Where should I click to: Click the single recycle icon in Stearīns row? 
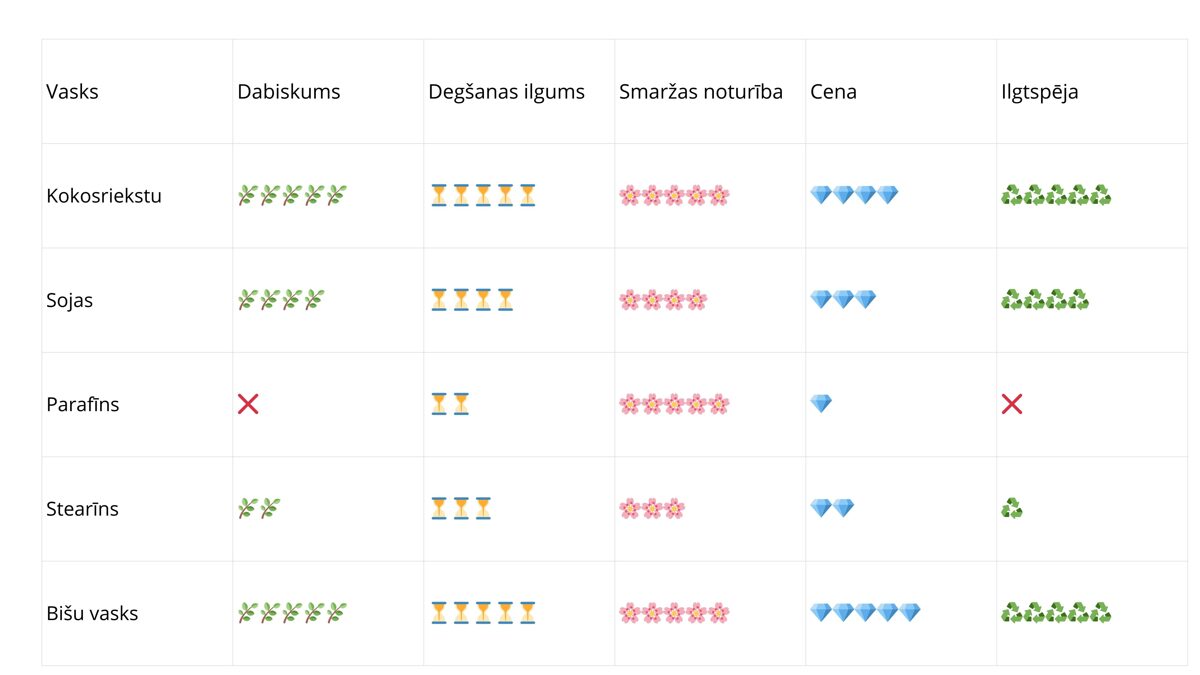click(x=1012, y=509)
